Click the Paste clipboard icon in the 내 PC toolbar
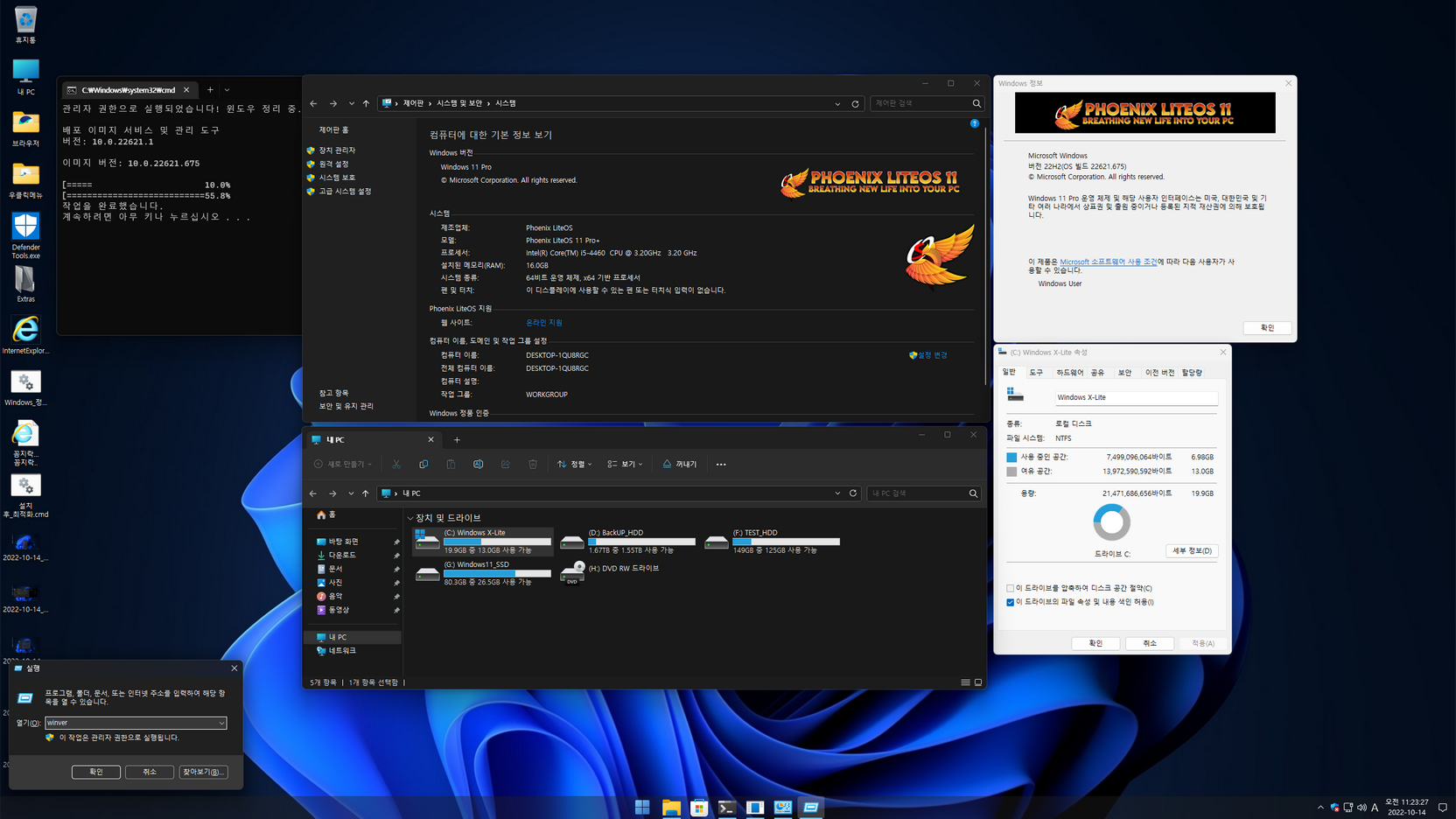This screenshot has width=1456, height=819. [x=451, y=465]
